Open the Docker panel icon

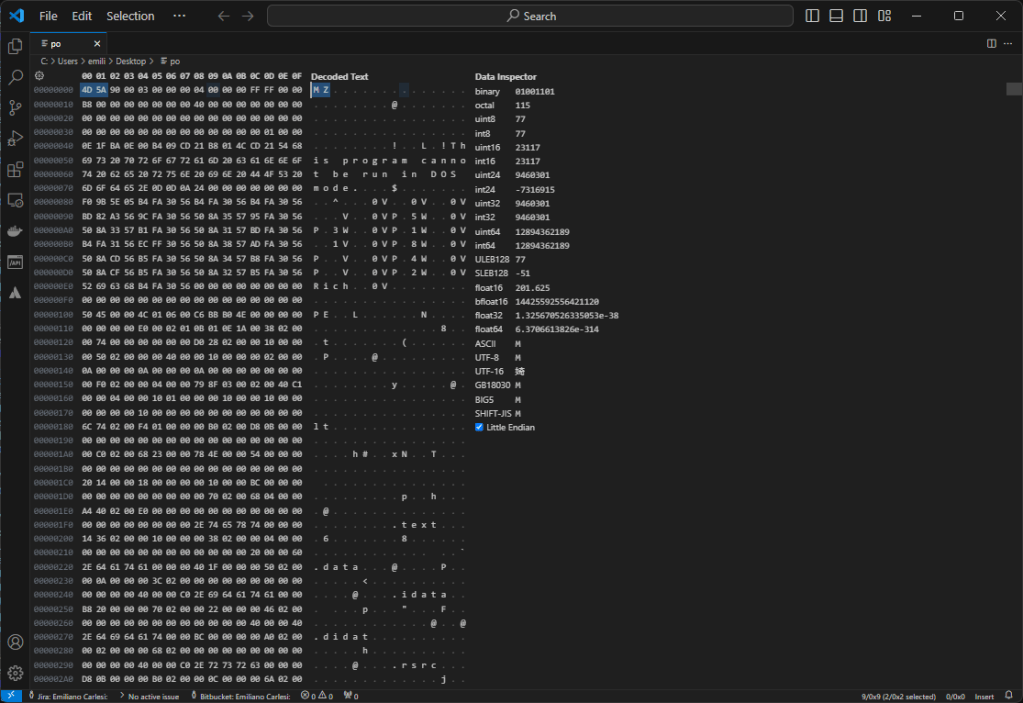pos(15,231)
